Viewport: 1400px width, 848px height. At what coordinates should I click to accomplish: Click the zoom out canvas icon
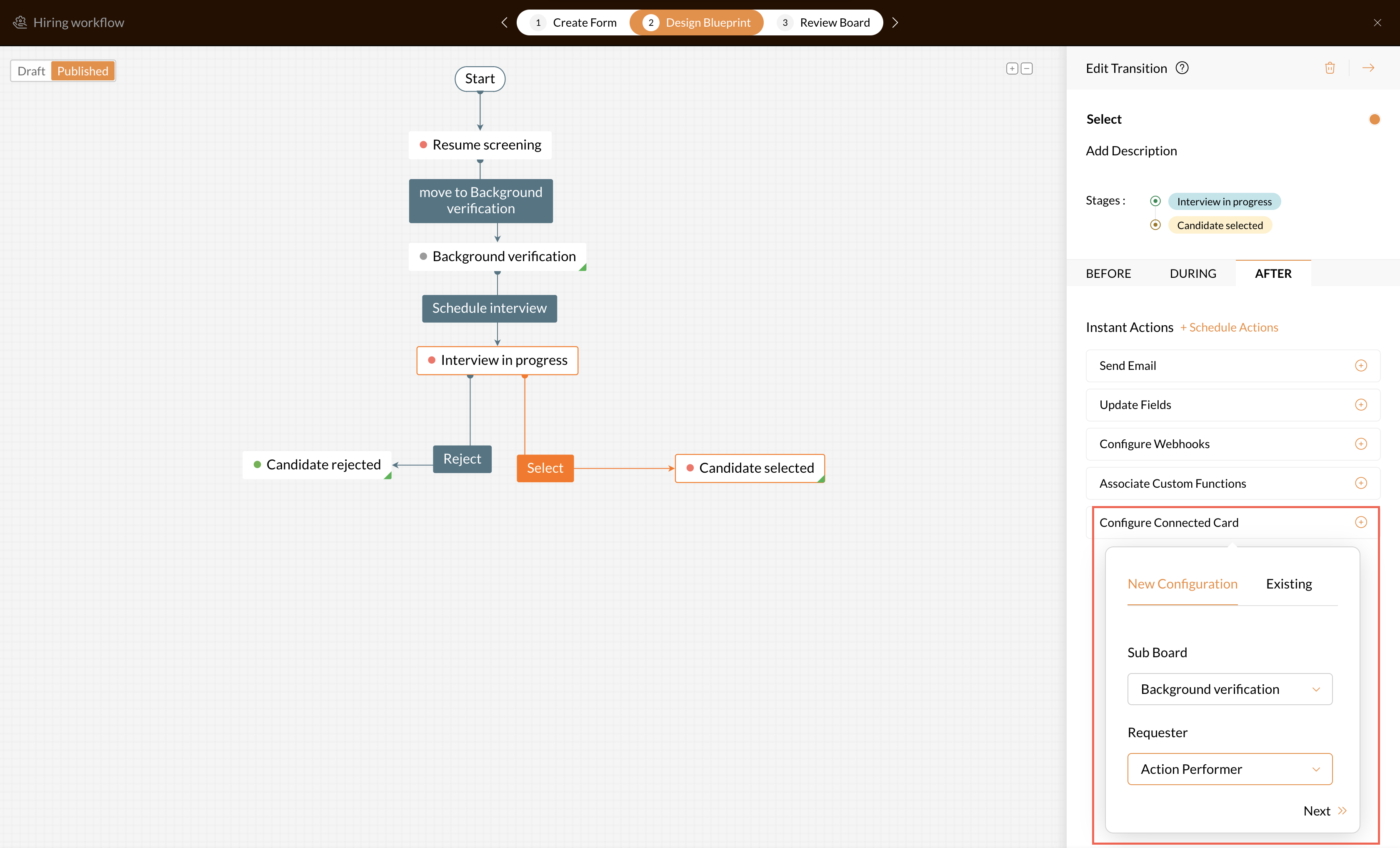1027,69
